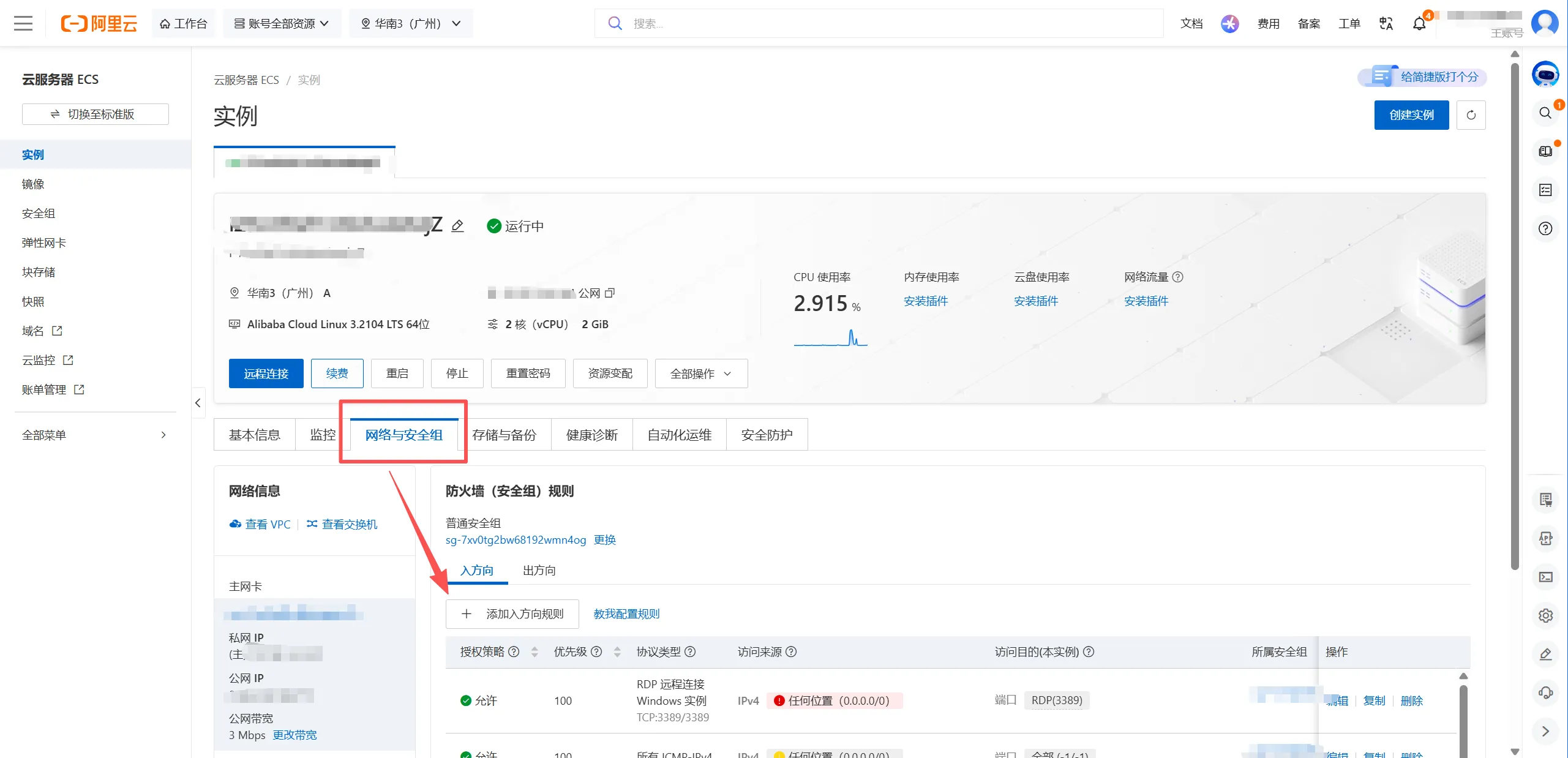The width and height of the screenshot is (1568, 758).
Task: Click the 重启 button
Action: tap(397, 373)
